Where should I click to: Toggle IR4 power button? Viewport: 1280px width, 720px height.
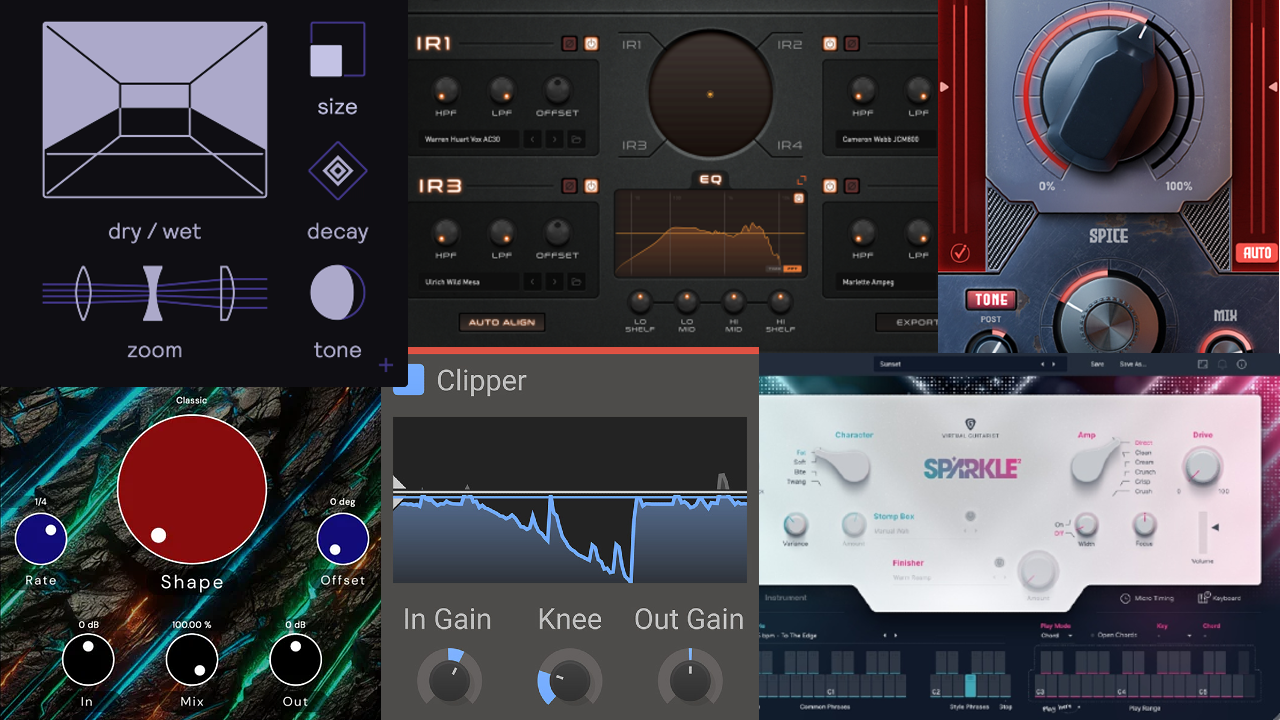coord(829,186)
